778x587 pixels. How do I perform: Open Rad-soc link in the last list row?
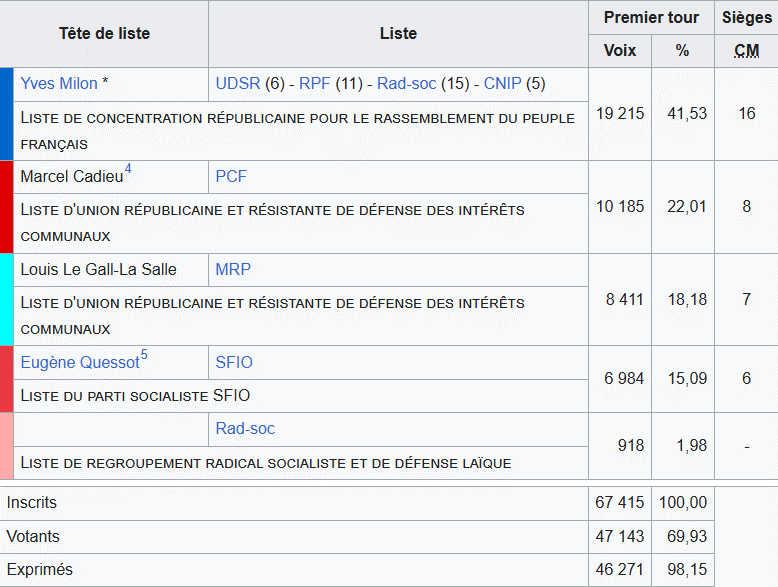tap(245, 429)
